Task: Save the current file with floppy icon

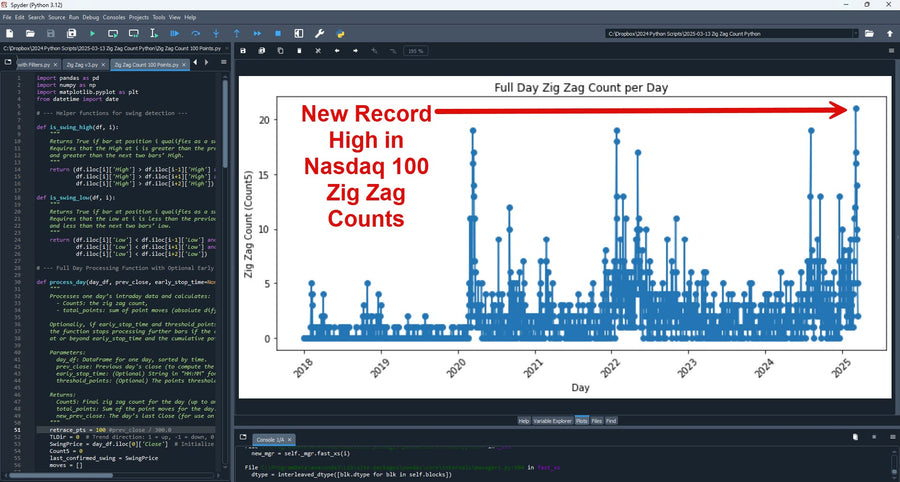Action: click(x=51, y=34)
